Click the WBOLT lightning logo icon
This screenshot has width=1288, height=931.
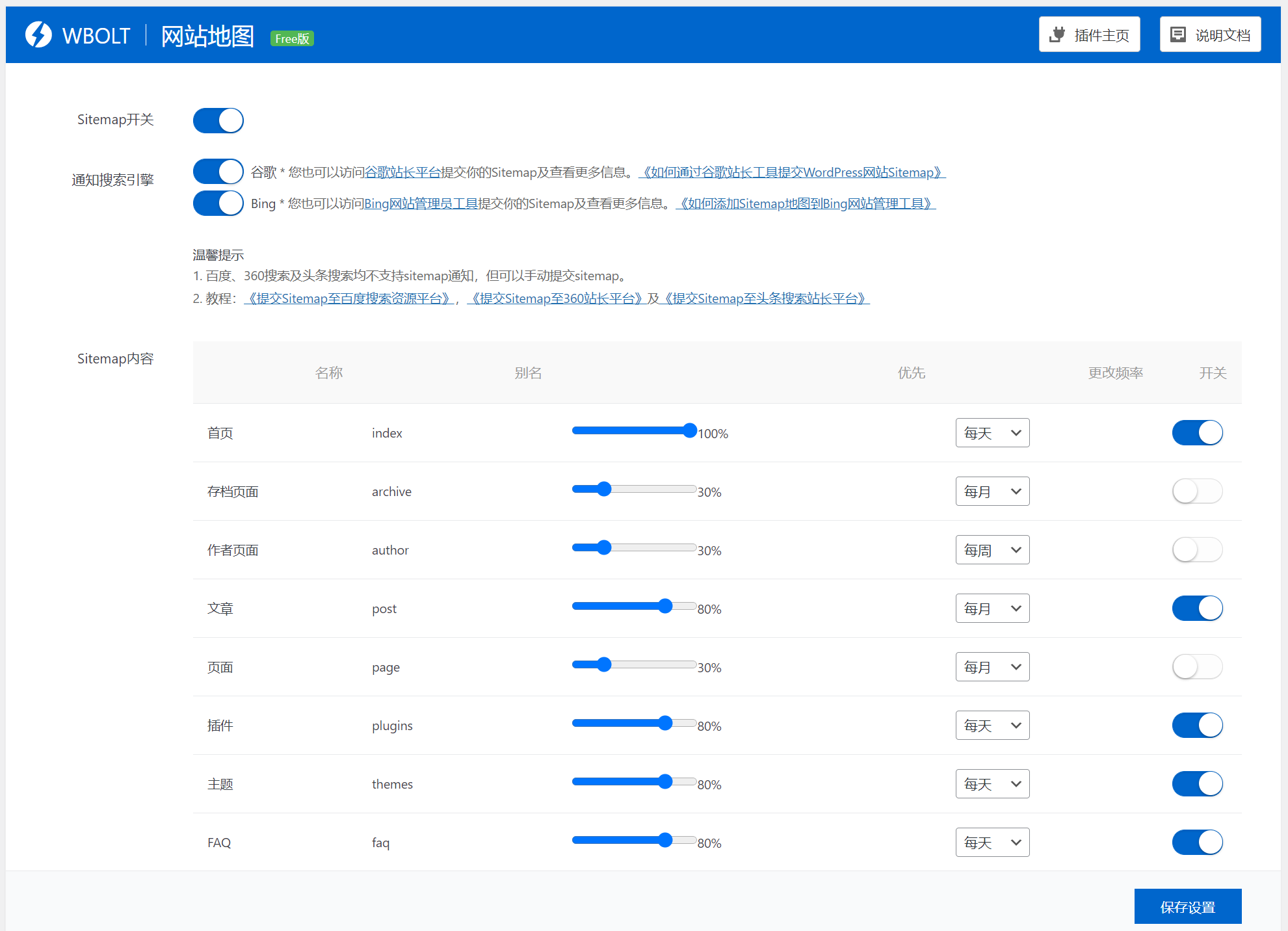click(x=38, y=35)
